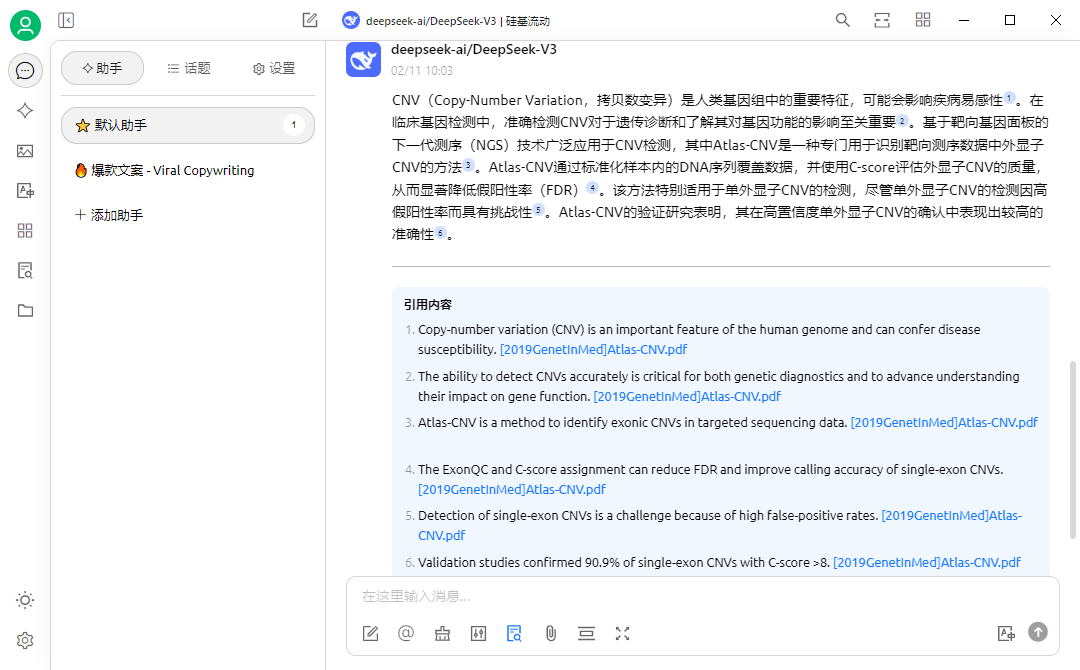This screenshot has width=1080, height=670.
Task: Toggle the light/dark theme sun icon
Action: 25,600
